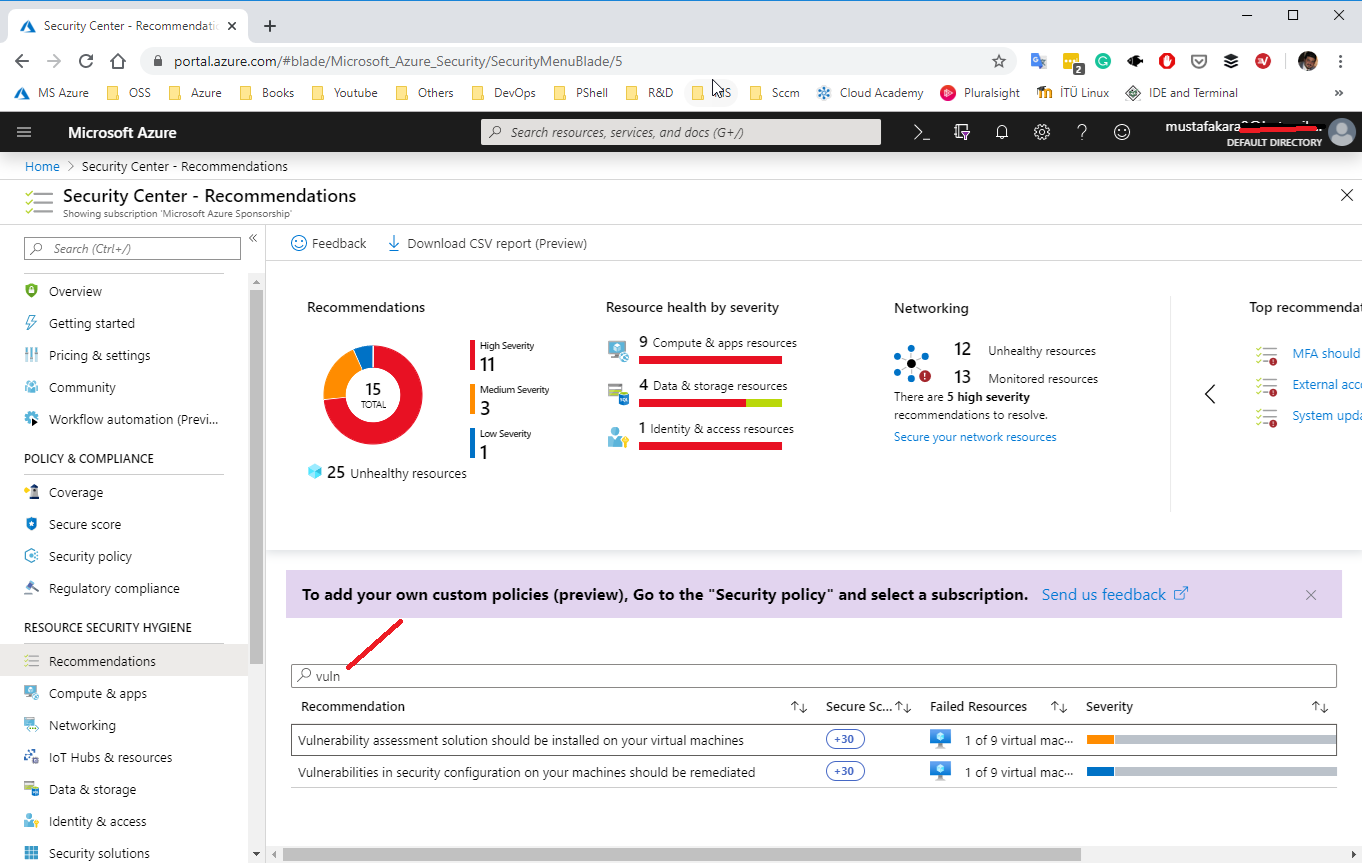This screenshot has height=863, width=1362.
Task: Sort by the Recommendation column arrows
Action: [x=799, y=707]
